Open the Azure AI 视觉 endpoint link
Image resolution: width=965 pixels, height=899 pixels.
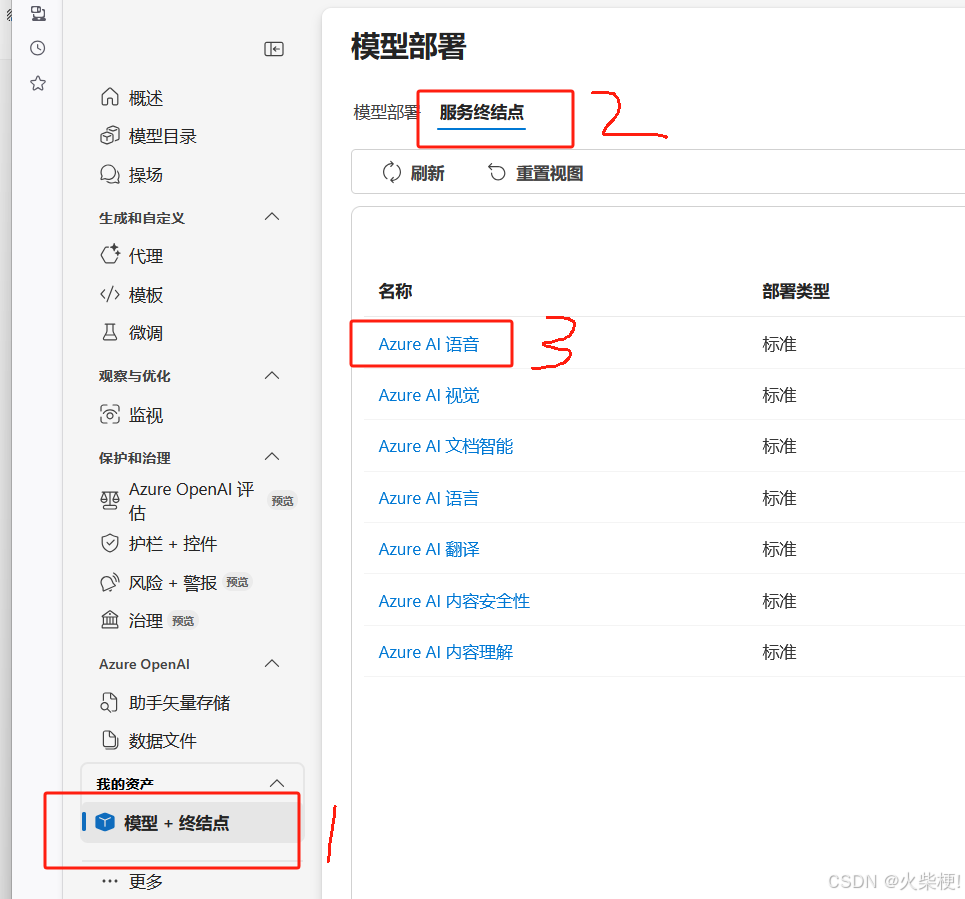pos(429,395)
